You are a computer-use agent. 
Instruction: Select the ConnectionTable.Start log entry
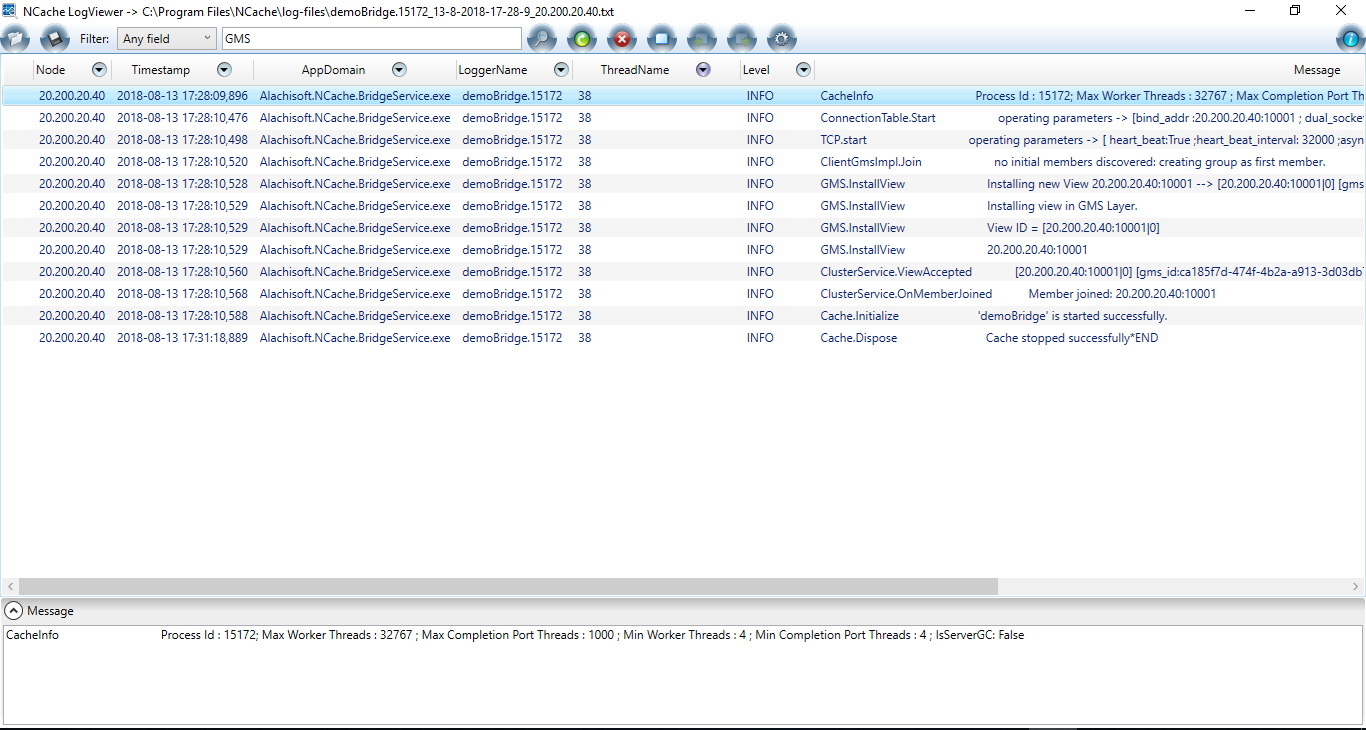point(683,118)
